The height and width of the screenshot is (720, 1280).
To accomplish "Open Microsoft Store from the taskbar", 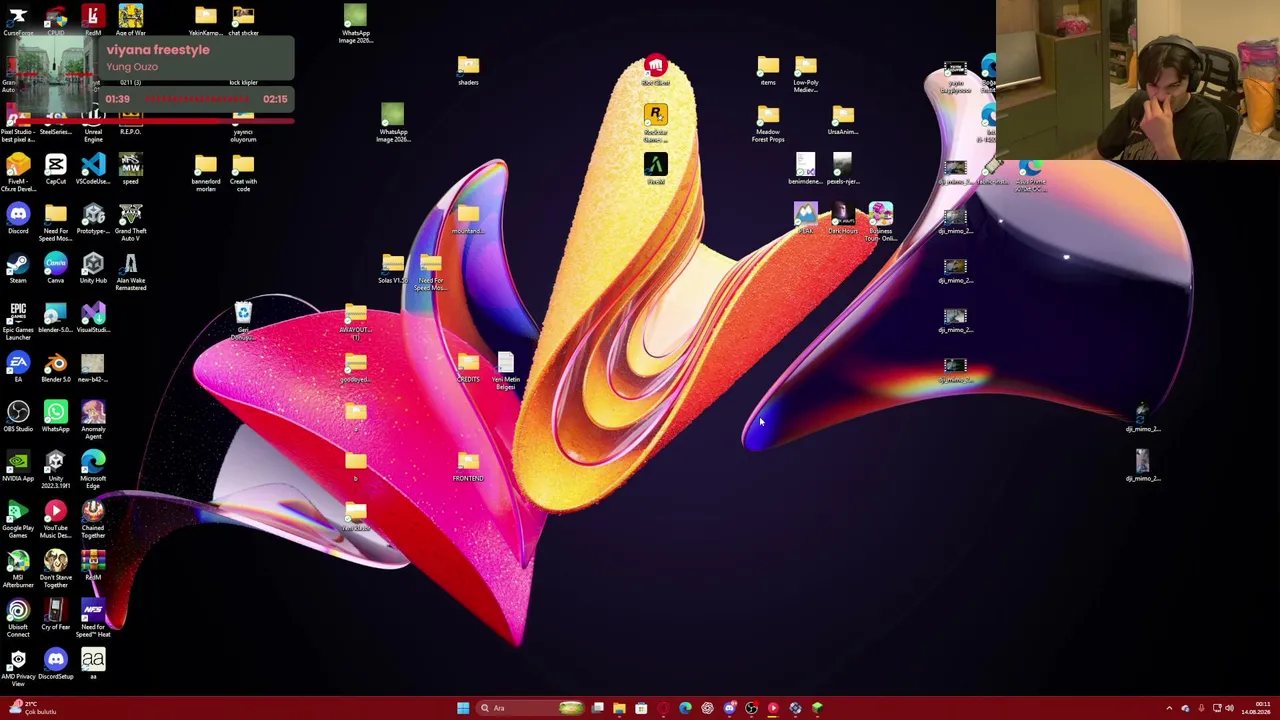I will coord(641,708).
